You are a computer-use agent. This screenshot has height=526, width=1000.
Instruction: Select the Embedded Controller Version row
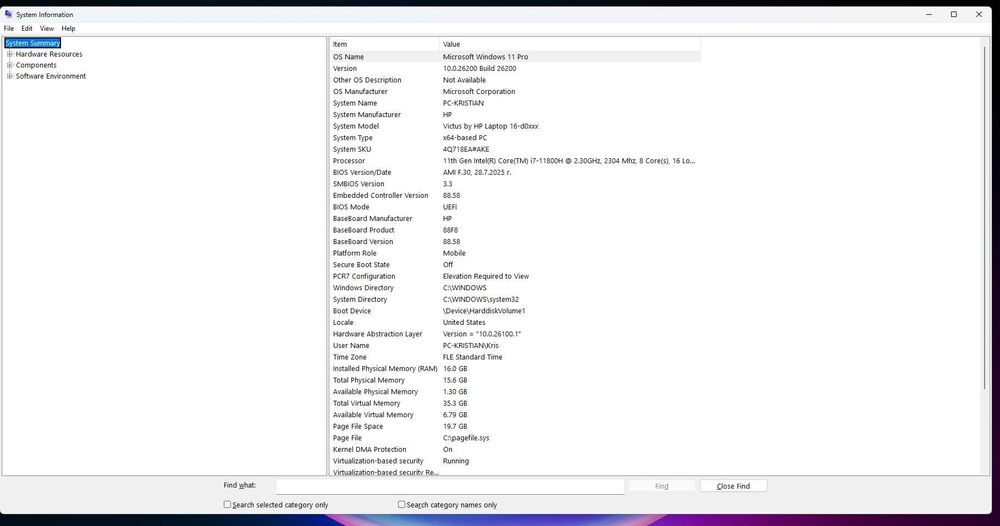click(515, 195)
